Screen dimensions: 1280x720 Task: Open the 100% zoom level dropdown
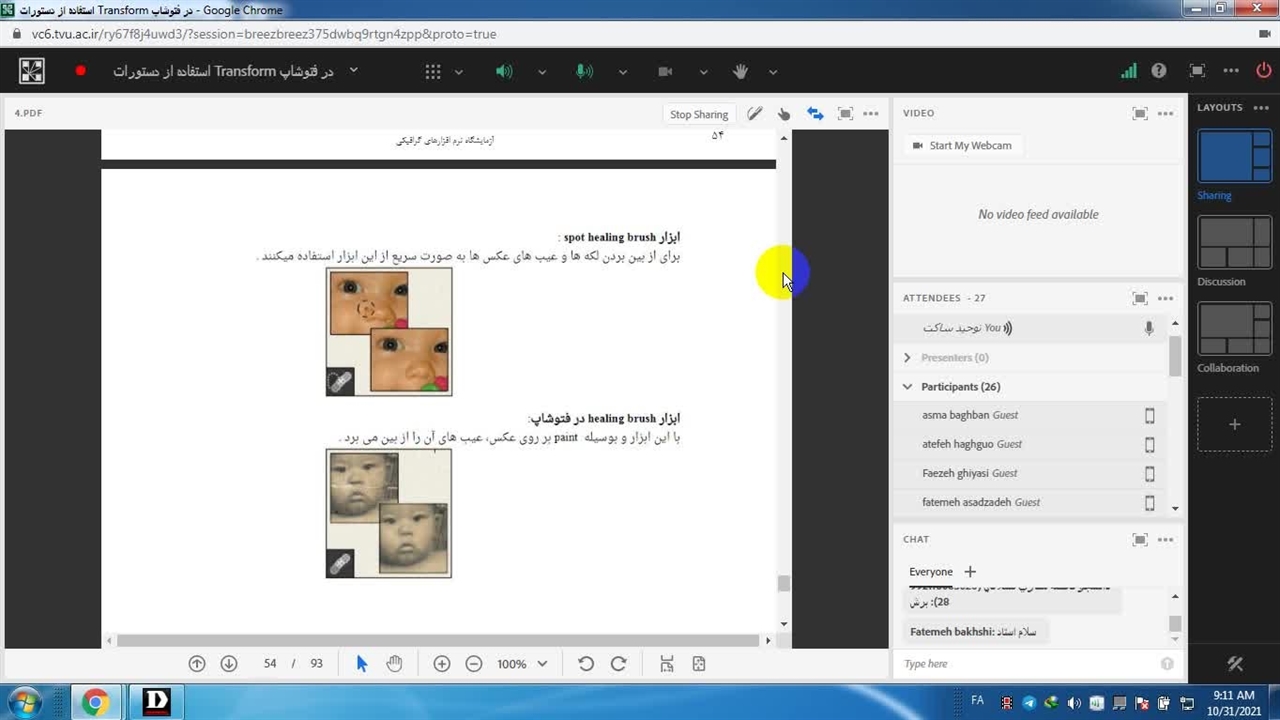(x=523, y=664)
